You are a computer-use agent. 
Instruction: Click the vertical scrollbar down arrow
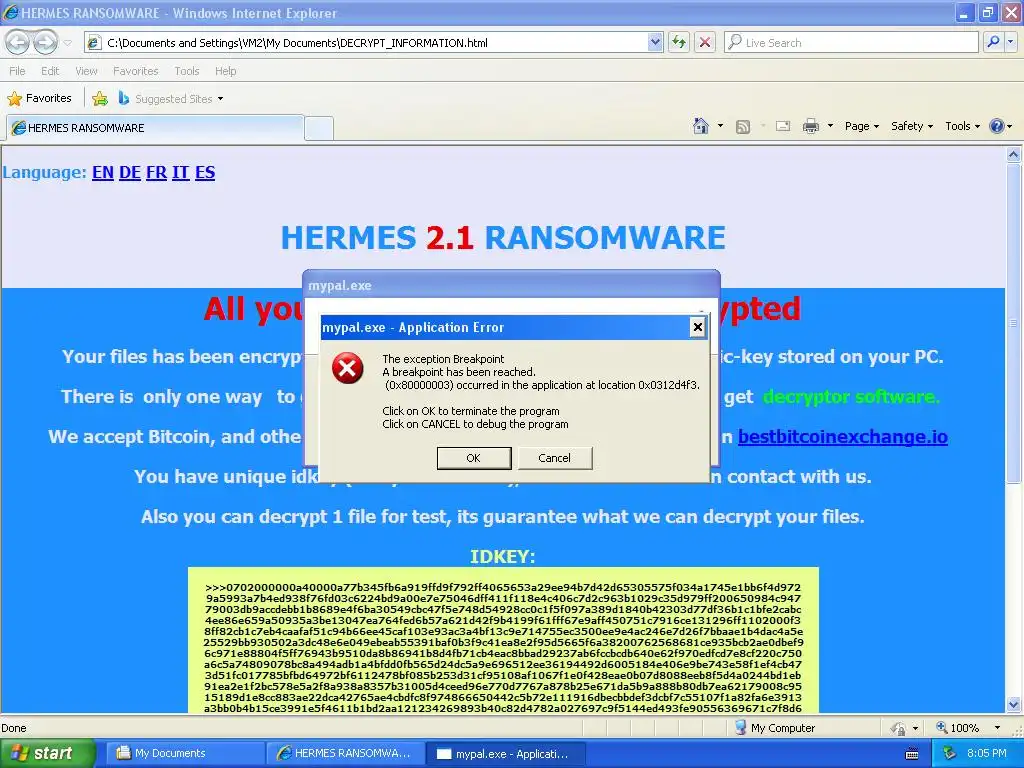coord(1013,704)
